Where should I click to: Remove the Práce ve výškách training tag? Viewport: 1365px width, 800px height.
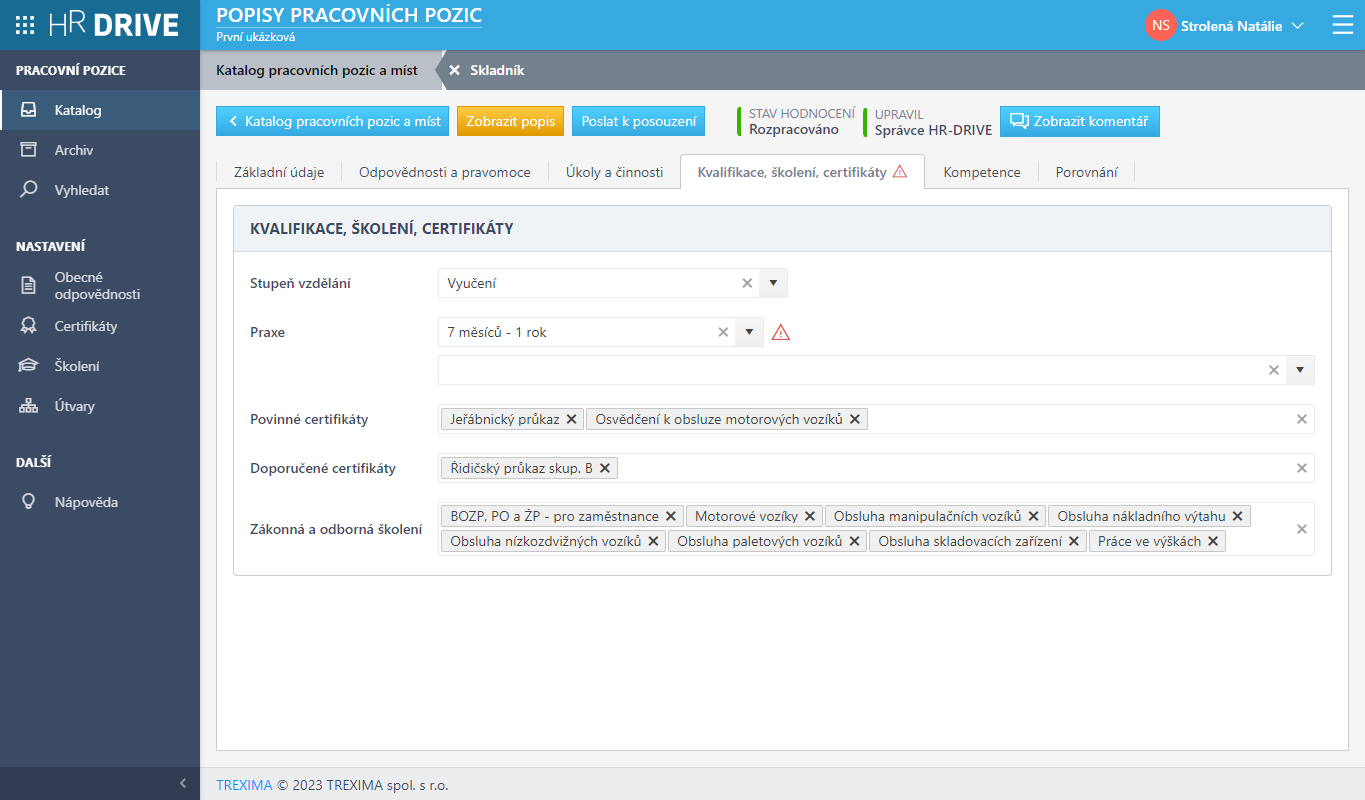coord(1213,541)
